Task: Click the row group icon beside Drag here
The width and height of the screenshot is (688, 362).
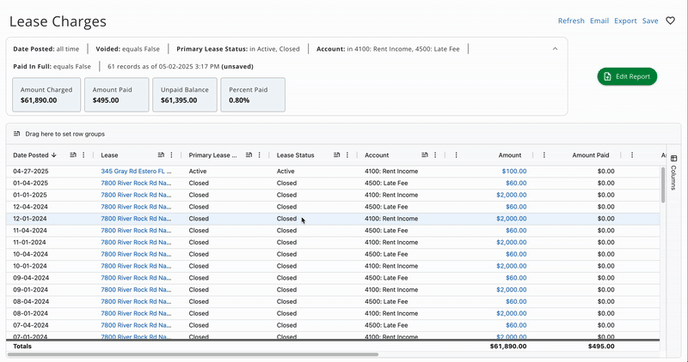Action: (17, 134)
